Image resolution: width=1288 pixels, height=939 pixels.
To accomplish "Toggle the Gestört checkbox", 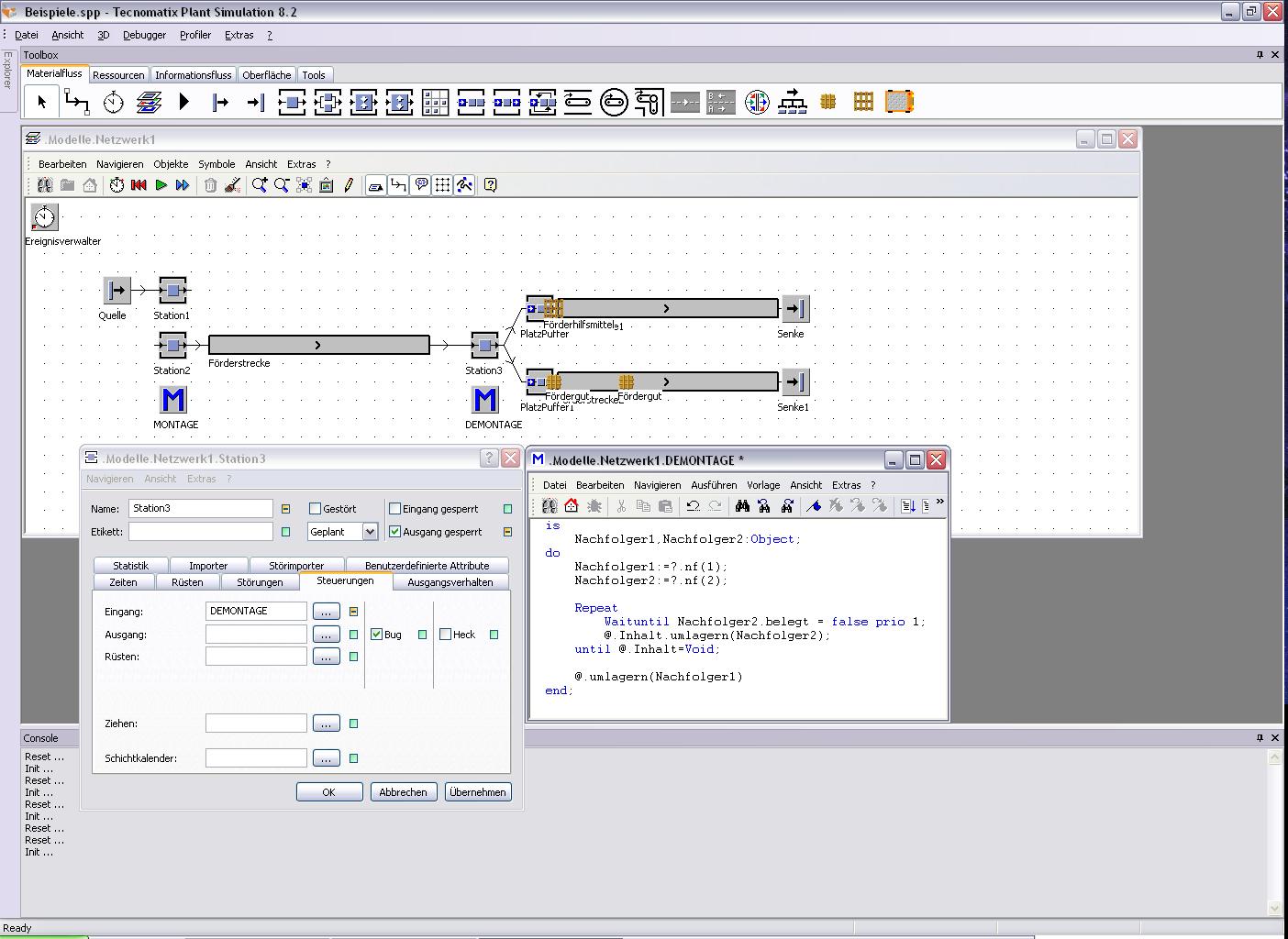I will tap(315, 508).
